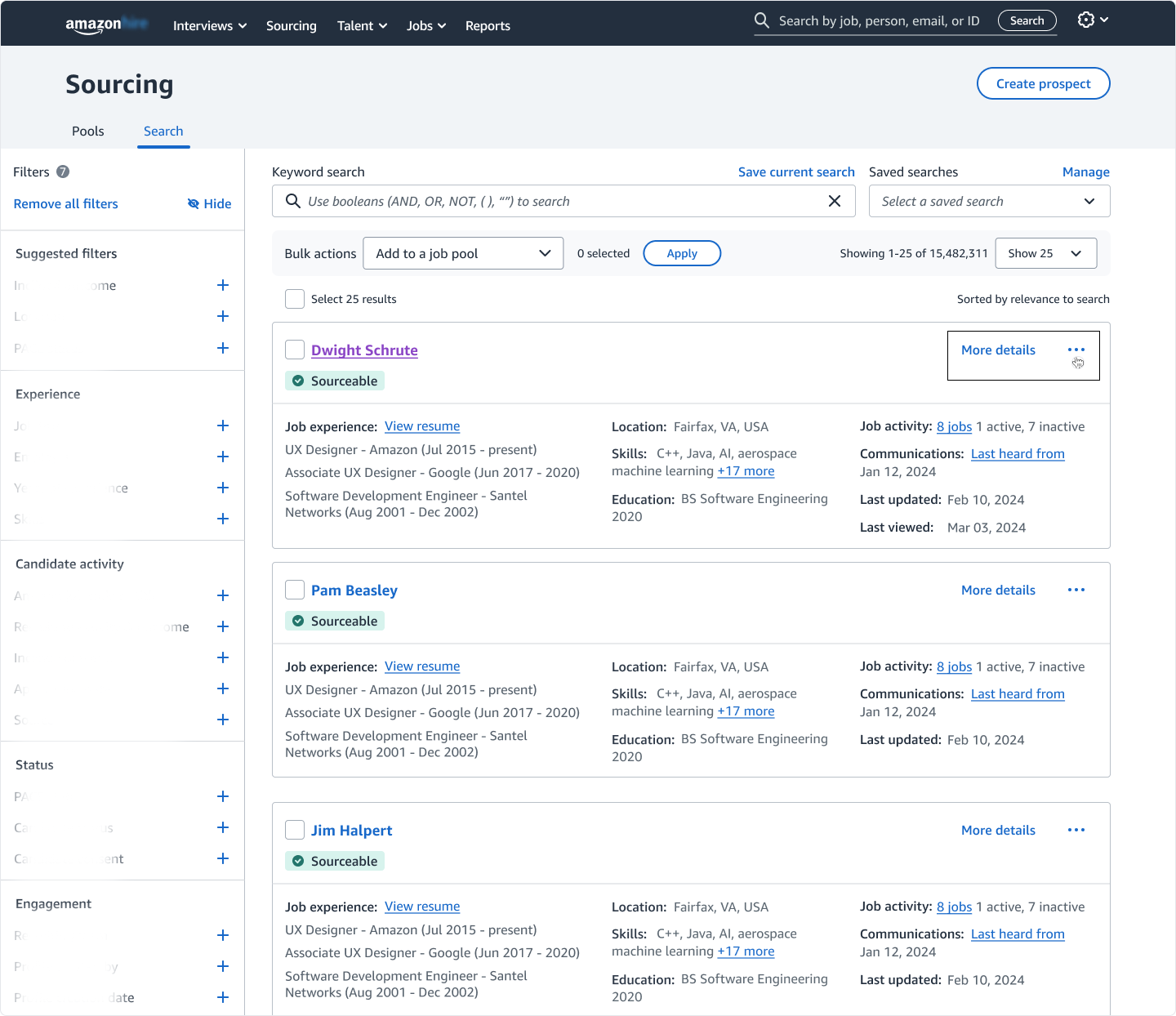Expand '+17 more' skills for Dwight Schrute
The width and height of the screenshot is (1176, 1016).
tap(746, 471)
